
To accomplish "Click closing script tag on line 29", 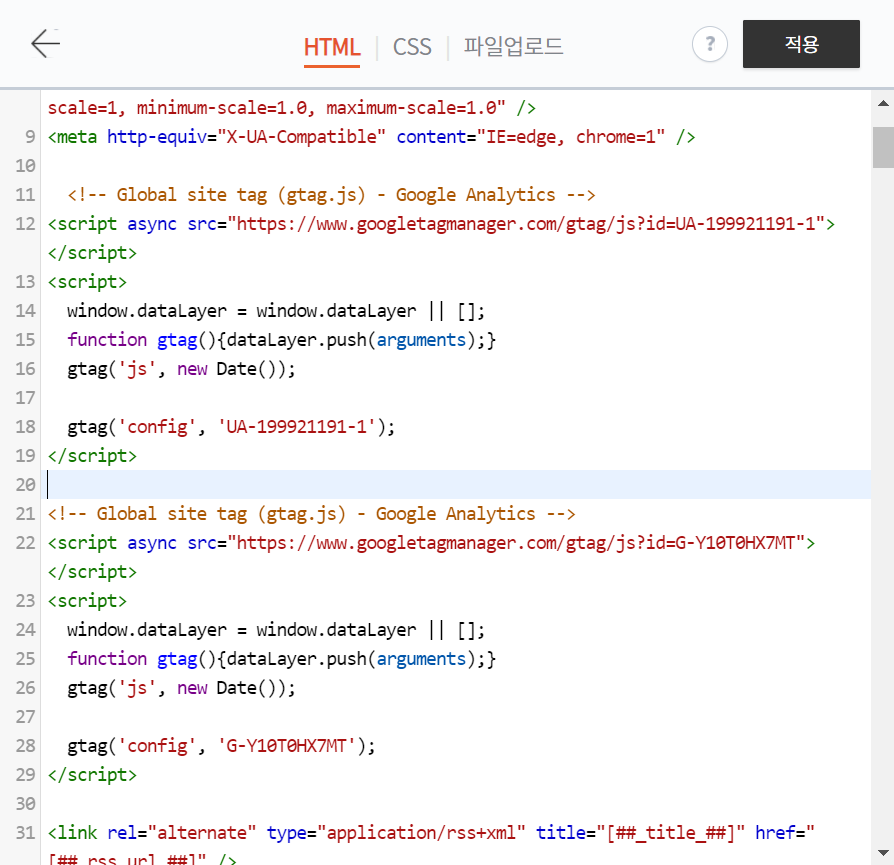I will (x=92, y=775).
